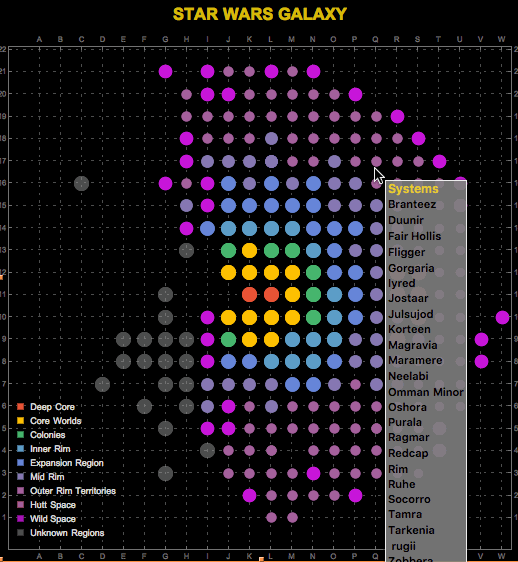Select 'Purala' in the Systems list
The width and height of the screenshot is (518, 562).
pyautogui.click(x=405, y=422)
